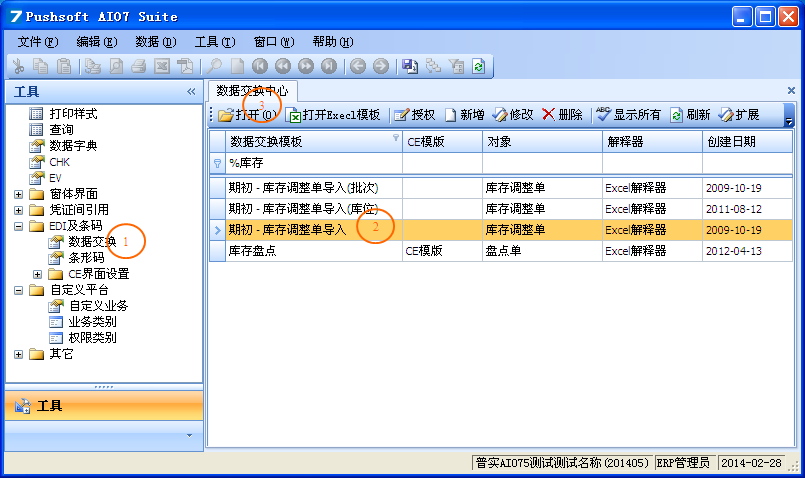
Task: Click the 打开Excel模板 toolbar button
Action: [x=334, y=115]
